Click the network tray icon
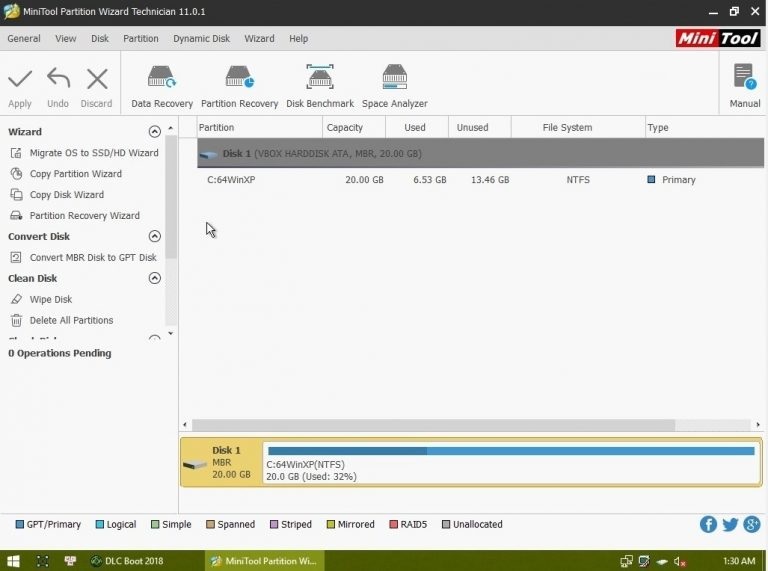The width and height of the screenshot is (768, 571). 626,561
